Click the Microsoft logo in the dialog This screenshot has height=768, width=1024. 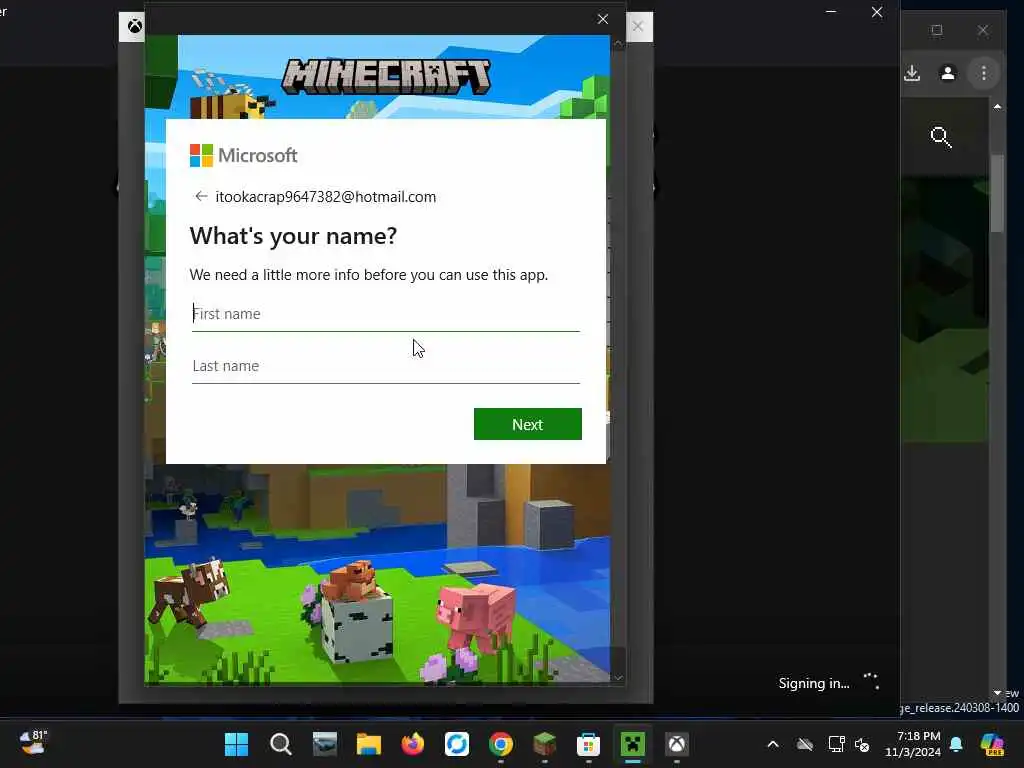click(244, 155)
